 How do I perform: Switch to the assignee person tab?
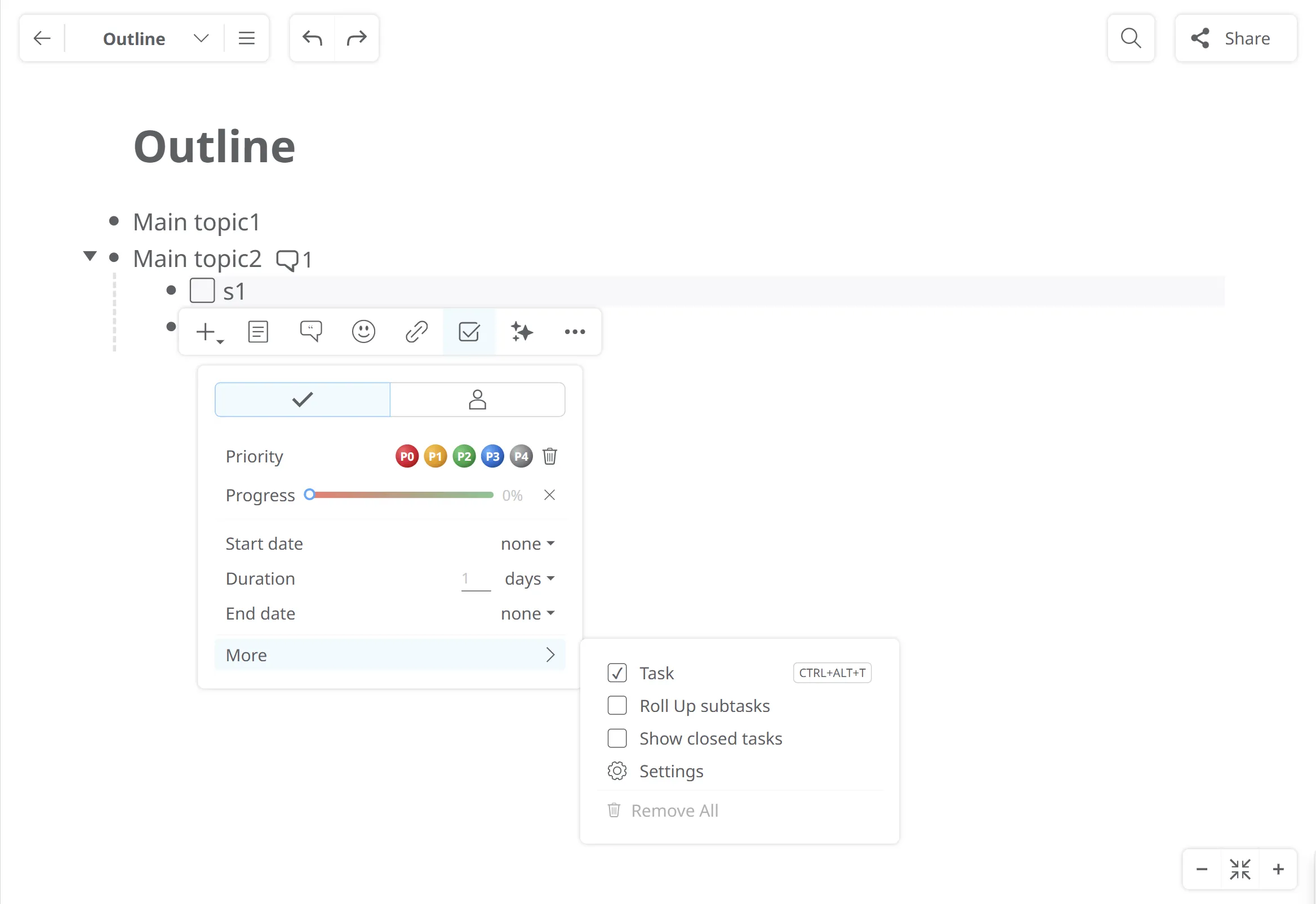click(x=477, y=400)
